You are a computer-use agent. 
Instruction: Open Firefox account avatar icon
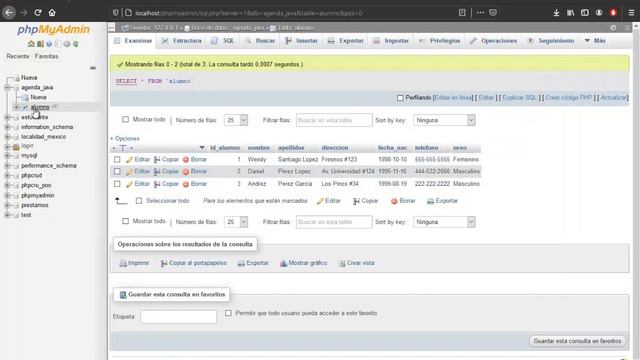coord(599,13)
